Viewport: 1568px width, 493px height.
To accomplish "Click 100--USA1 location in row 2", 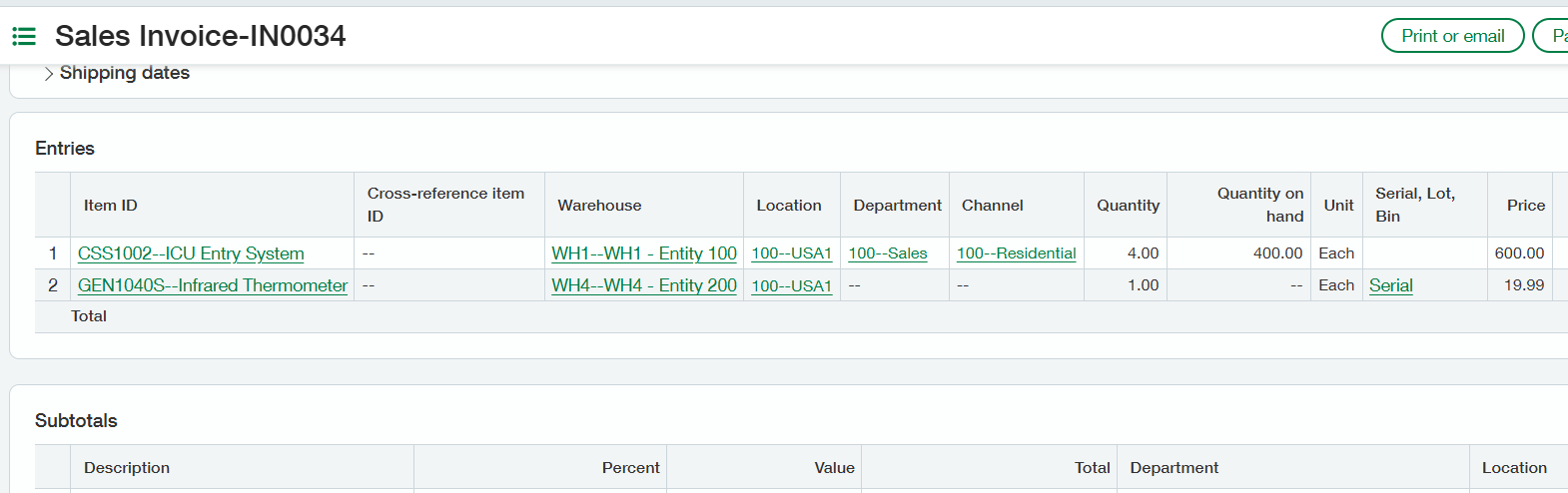I will 791,285.
